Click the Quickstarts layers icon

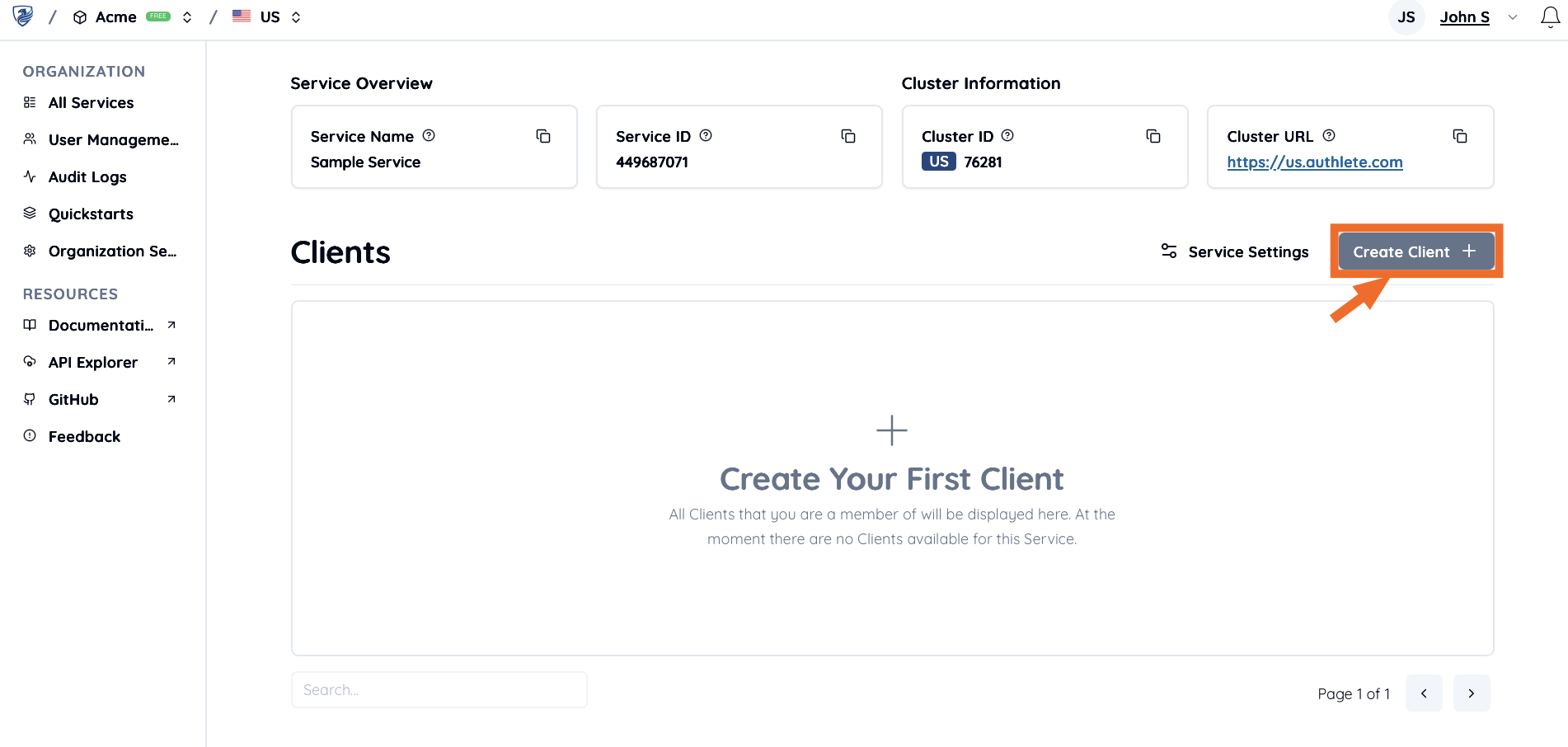pos(30,213)
